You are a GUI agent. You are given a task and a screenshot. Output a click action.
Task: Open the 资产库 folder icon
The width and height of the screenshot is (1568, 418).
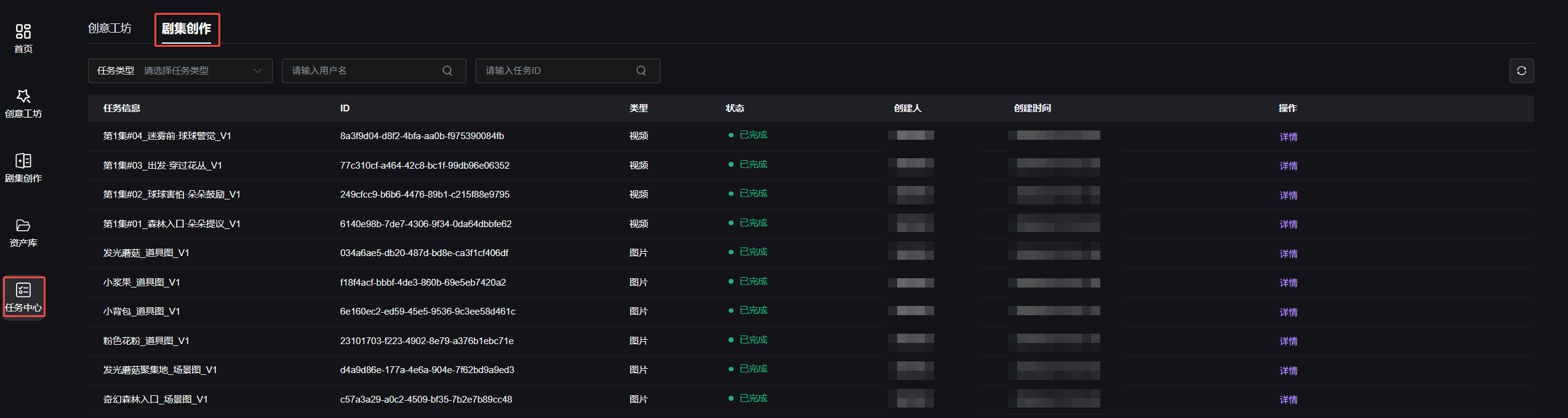tap(23, 226)
